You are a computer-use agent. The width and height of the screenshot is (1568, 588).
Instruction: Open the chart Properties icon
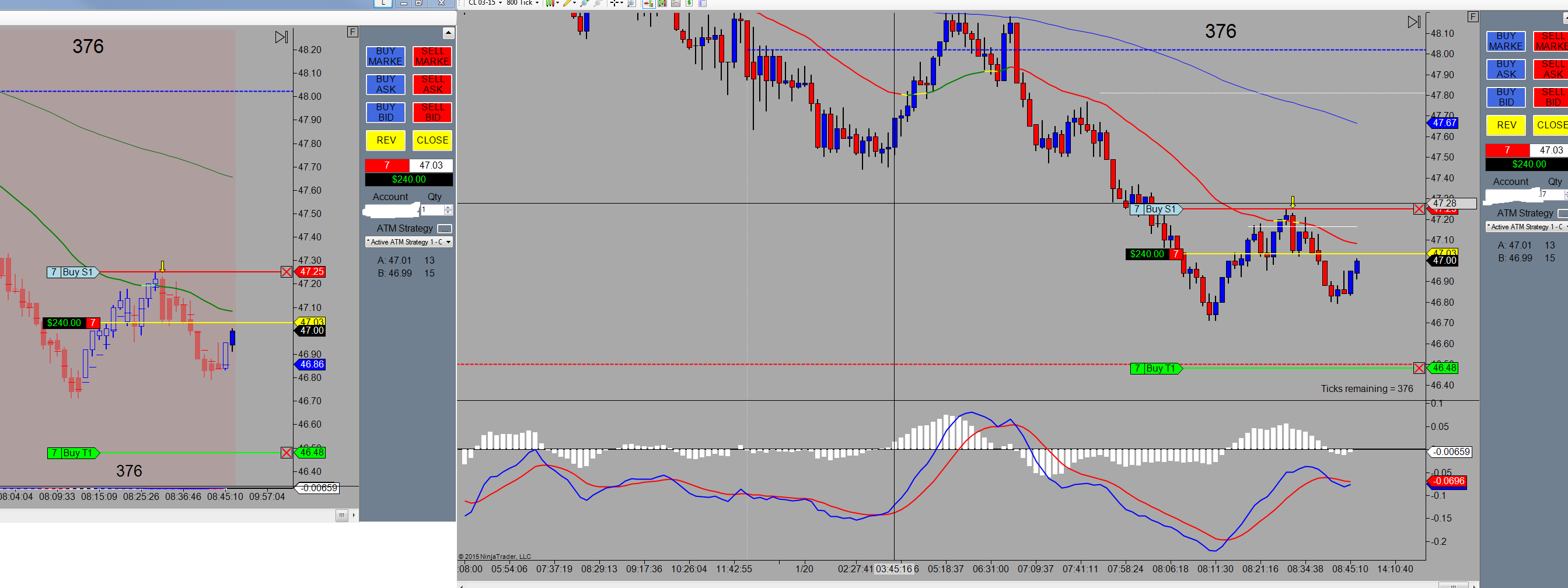(x=703, y=2)
